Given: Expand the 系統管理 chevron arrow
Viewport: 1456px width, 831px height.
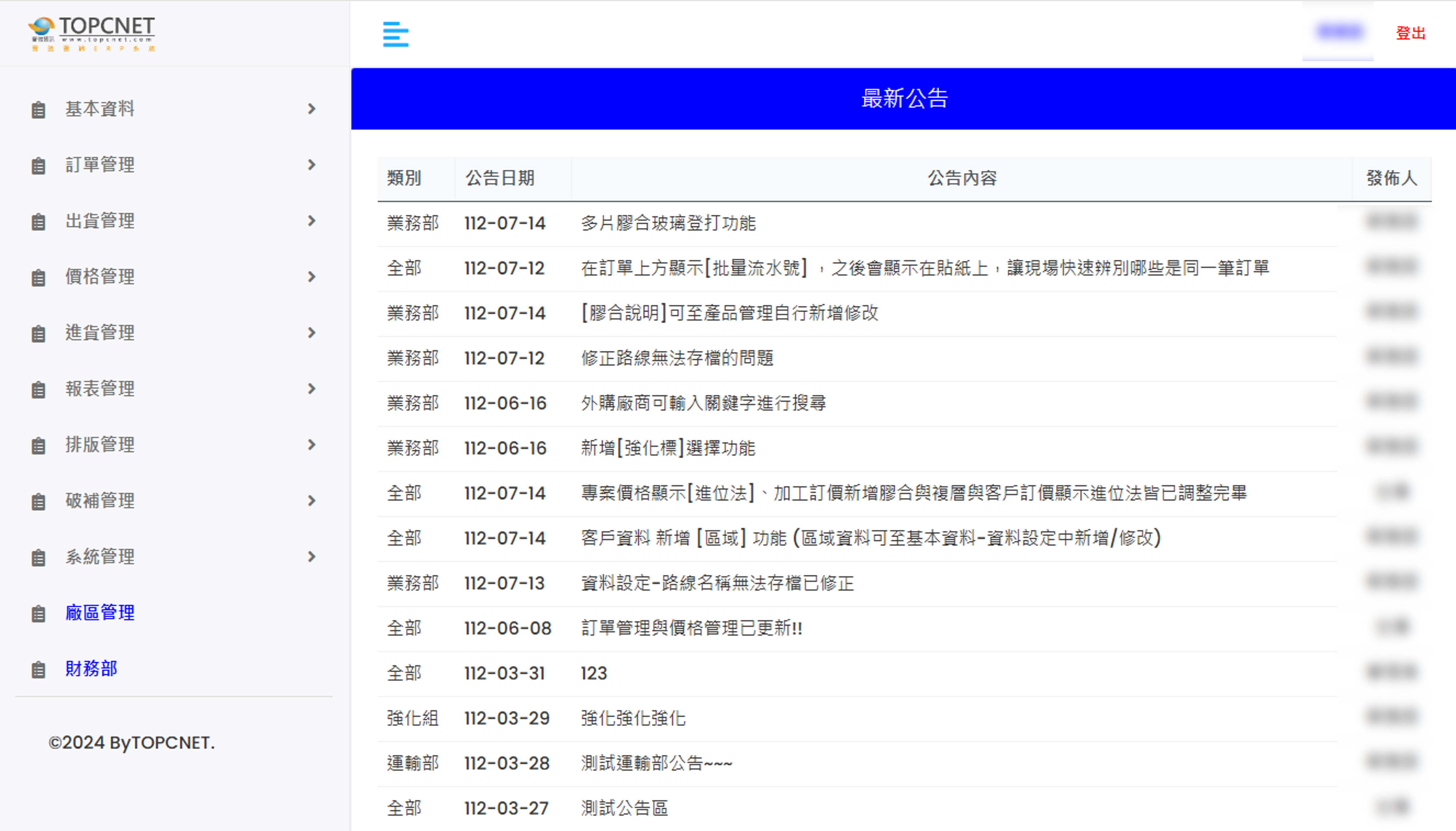Looking at the screenshot, I should (312, 556).
